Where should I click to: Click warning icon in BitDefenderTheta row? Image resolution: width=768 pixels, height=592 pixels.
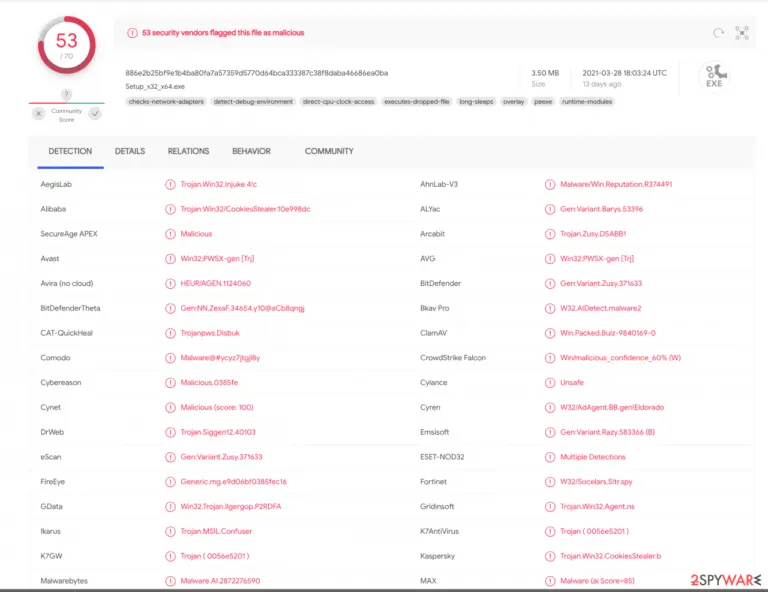click(170, 308)
